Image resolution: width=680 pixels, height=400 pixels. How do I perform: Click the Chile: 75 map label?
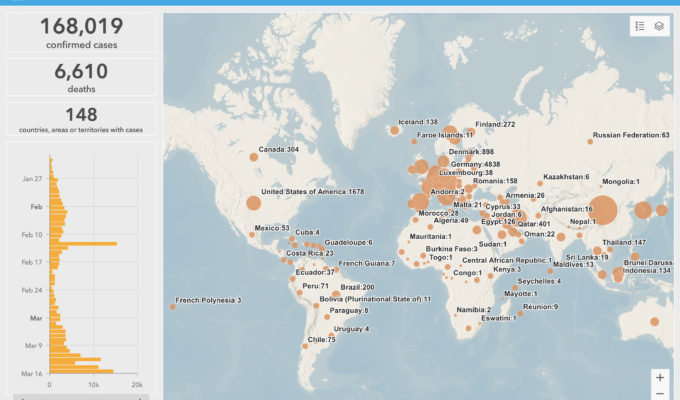(322, 340)
